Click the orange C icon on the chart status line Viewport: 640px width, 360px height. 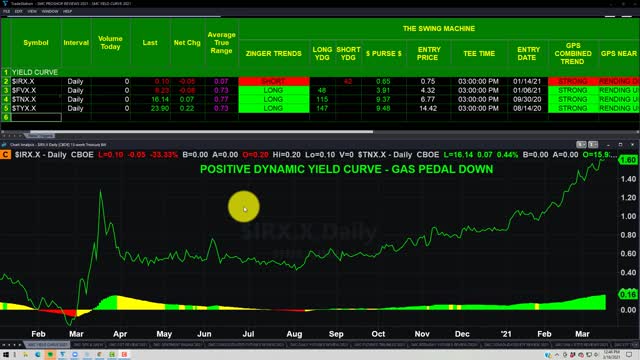pos(5,155)
